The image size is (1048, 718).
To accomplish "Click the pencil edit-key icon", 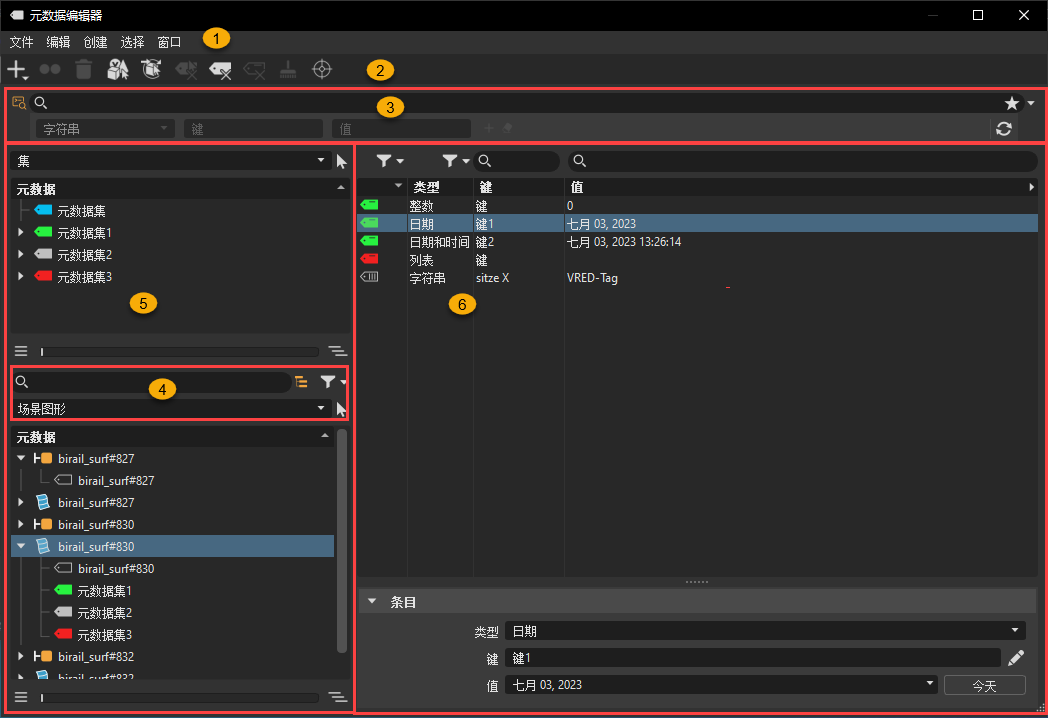I will tap(1016, 658).
